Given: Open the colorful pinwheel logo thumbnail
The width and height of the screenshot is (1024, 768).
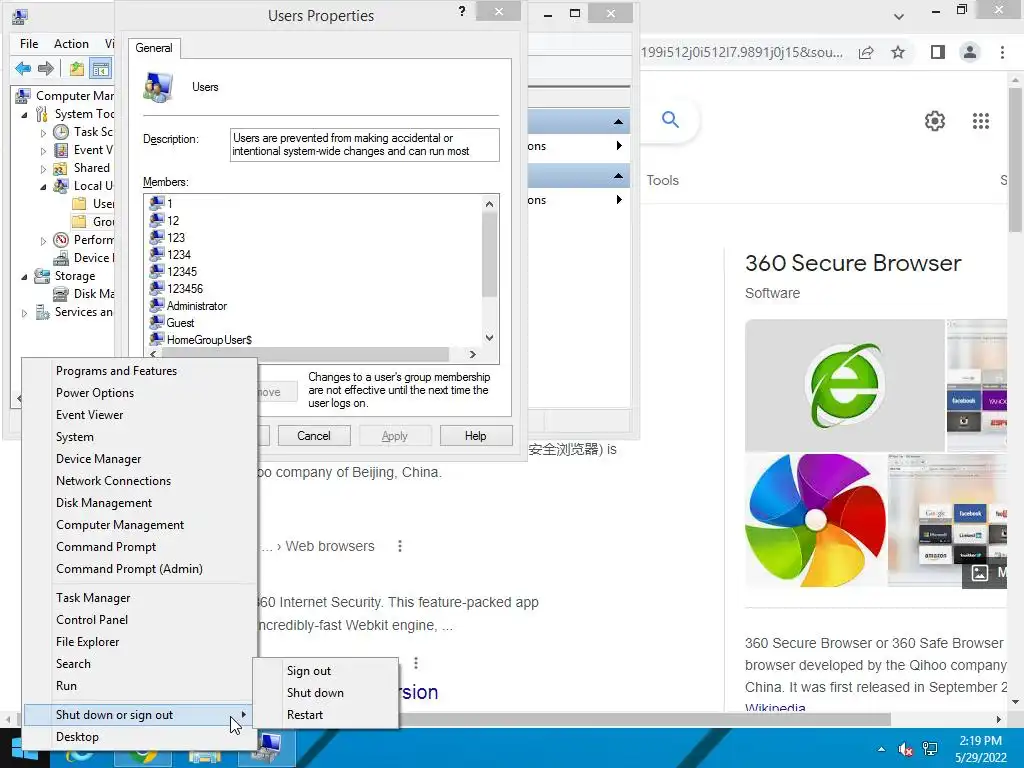Looking at the screenshot, I should [815, 520].
